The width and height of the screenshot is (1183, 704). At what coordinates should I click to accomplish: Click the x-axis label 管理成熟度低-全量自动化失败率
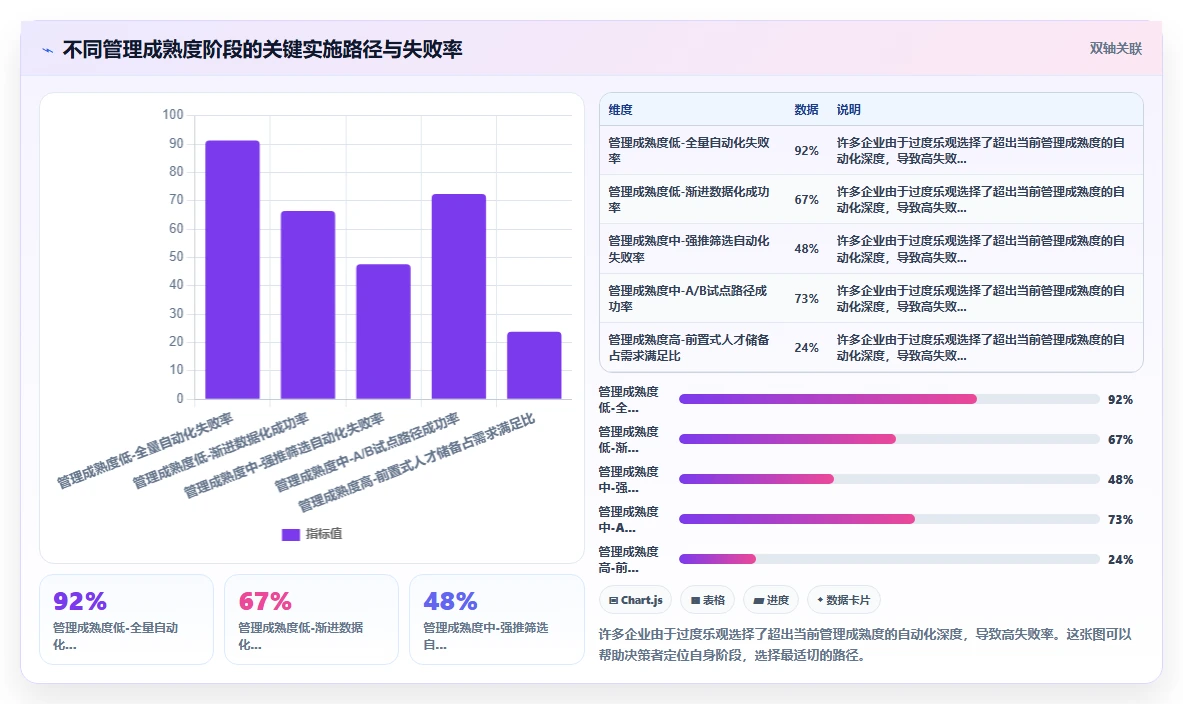pyautogui.click(x=145, y=450)
